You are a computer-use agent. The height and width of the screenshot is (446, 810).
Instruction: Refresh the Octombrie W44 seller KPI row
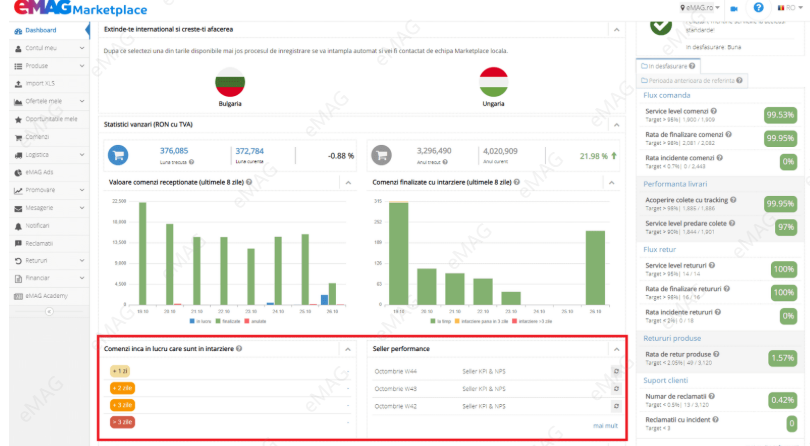pos(616,371)
